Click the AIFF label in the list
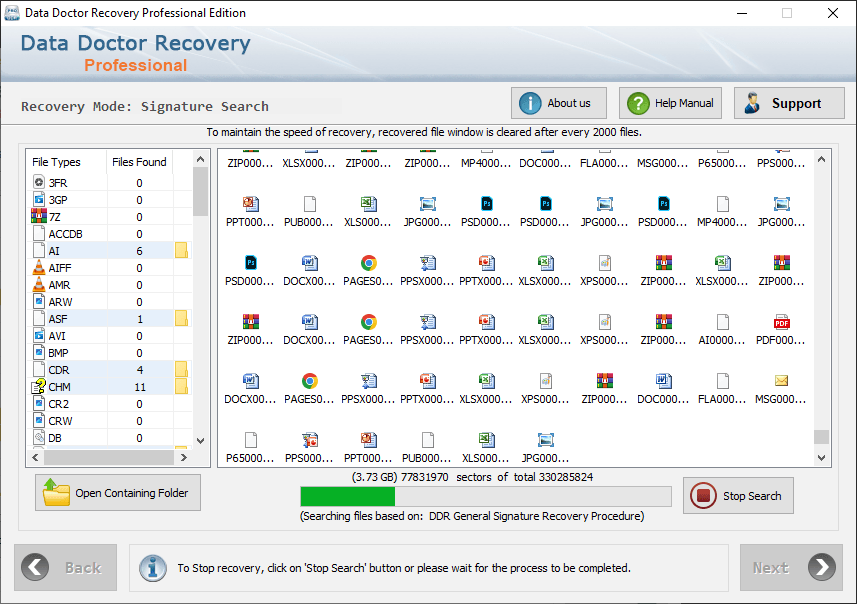857x604 pixels. click(60, 268)
